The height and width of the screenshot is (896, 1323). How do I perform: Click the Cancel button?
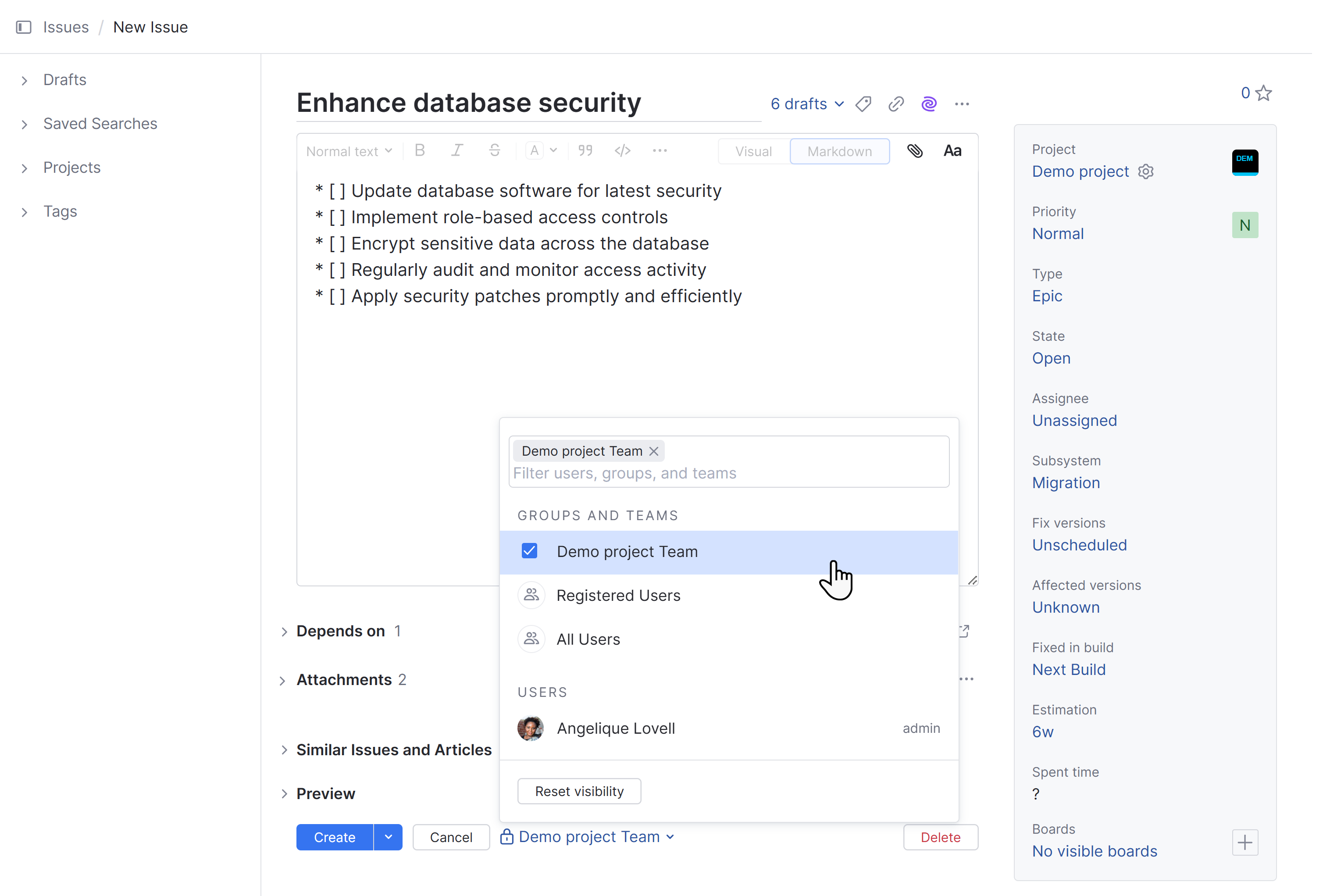tap(450, 837)
